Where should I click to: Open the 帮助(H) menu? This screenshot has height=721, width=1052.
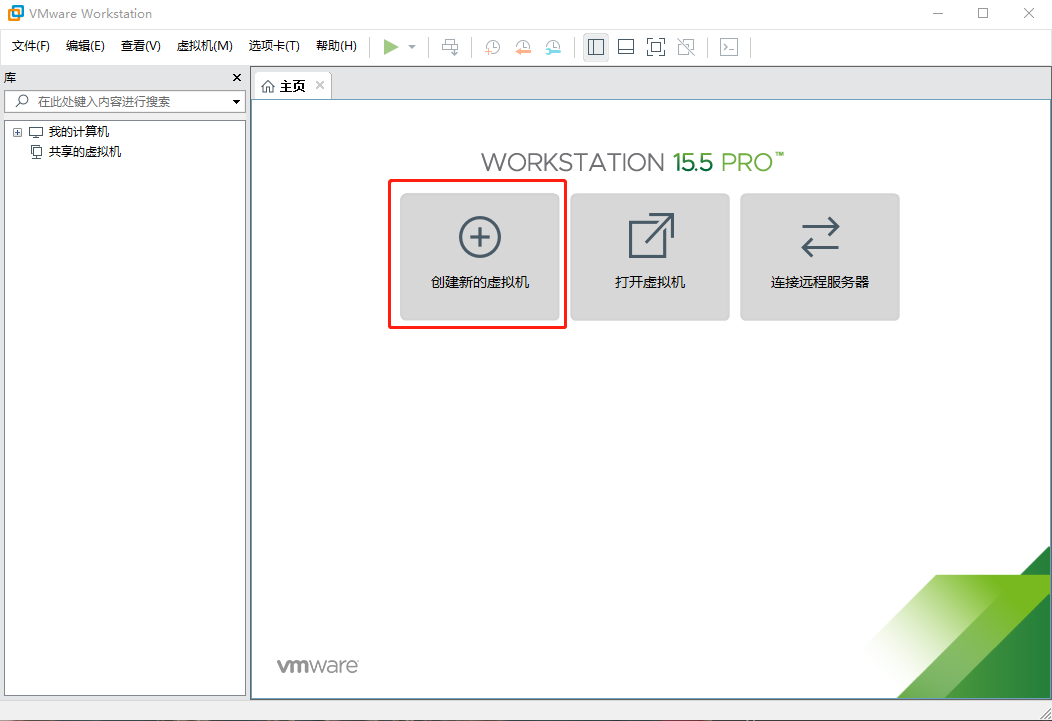point(336,46)
